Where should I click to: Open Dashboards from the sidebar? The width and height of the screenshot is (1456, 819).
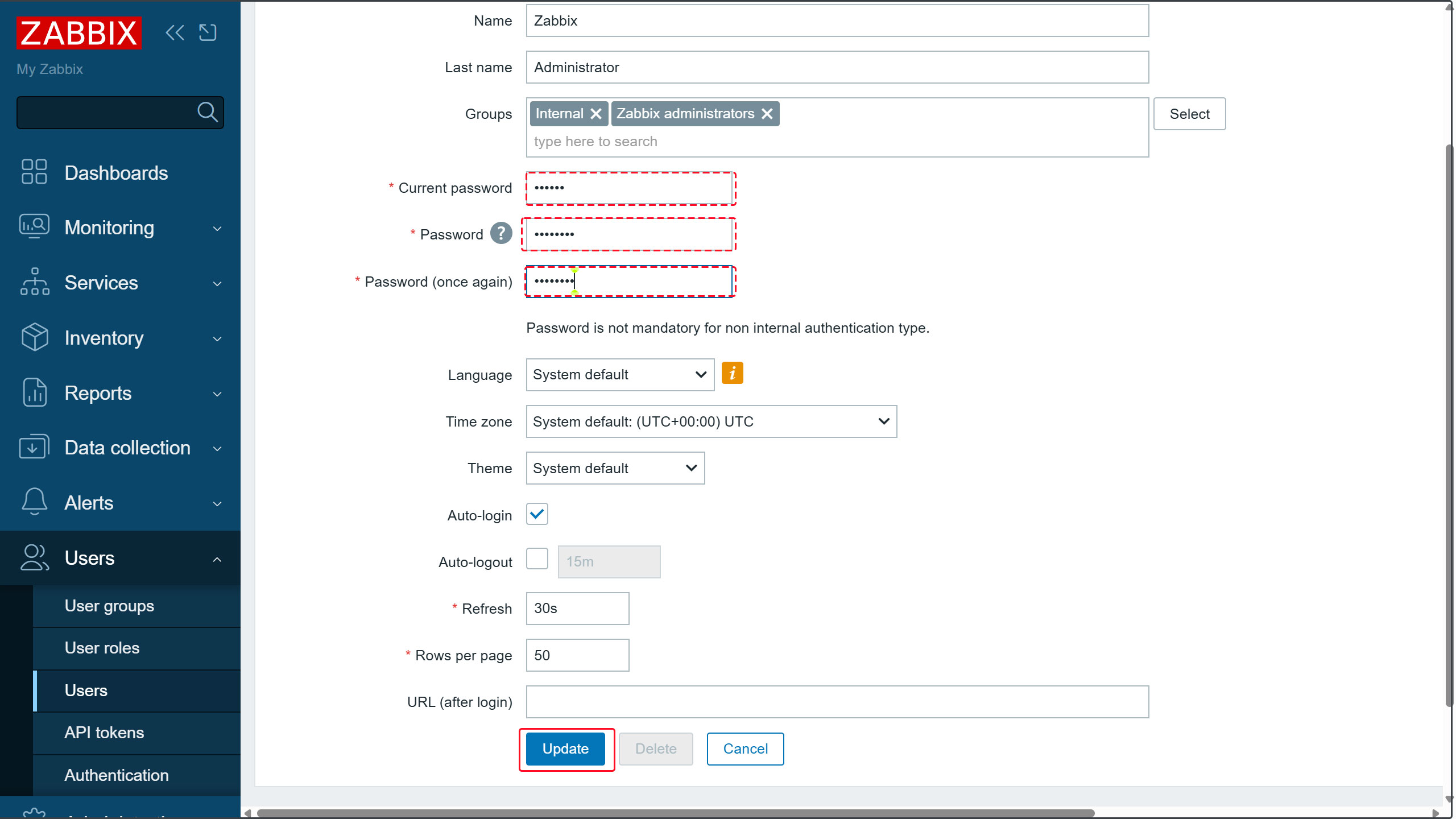[116, 173]
